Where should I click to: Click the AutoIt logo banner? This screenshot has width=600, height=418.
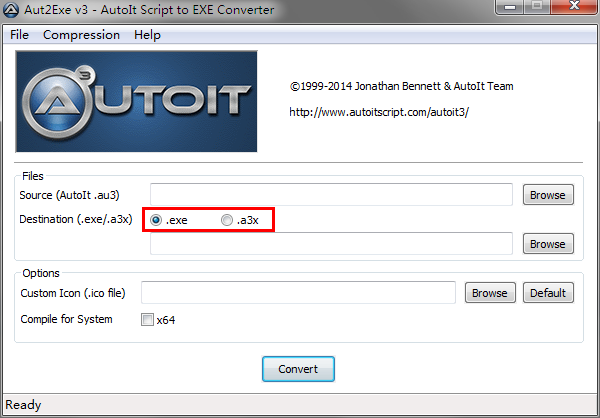coord(137,101)
